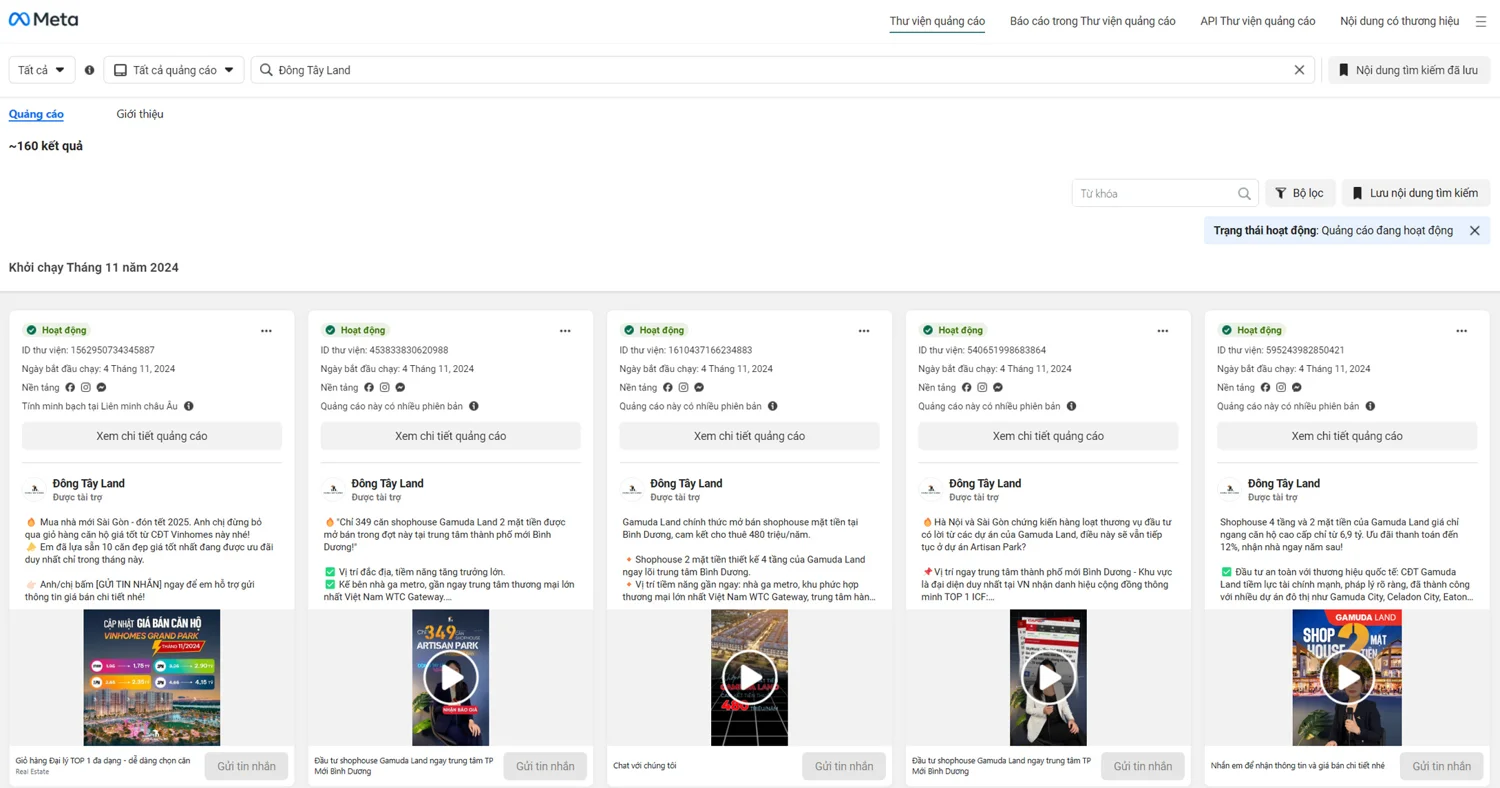Open Nội dung tìm kiếm đã lưu
The image size is (1500, 788).
coord(1409,70)
